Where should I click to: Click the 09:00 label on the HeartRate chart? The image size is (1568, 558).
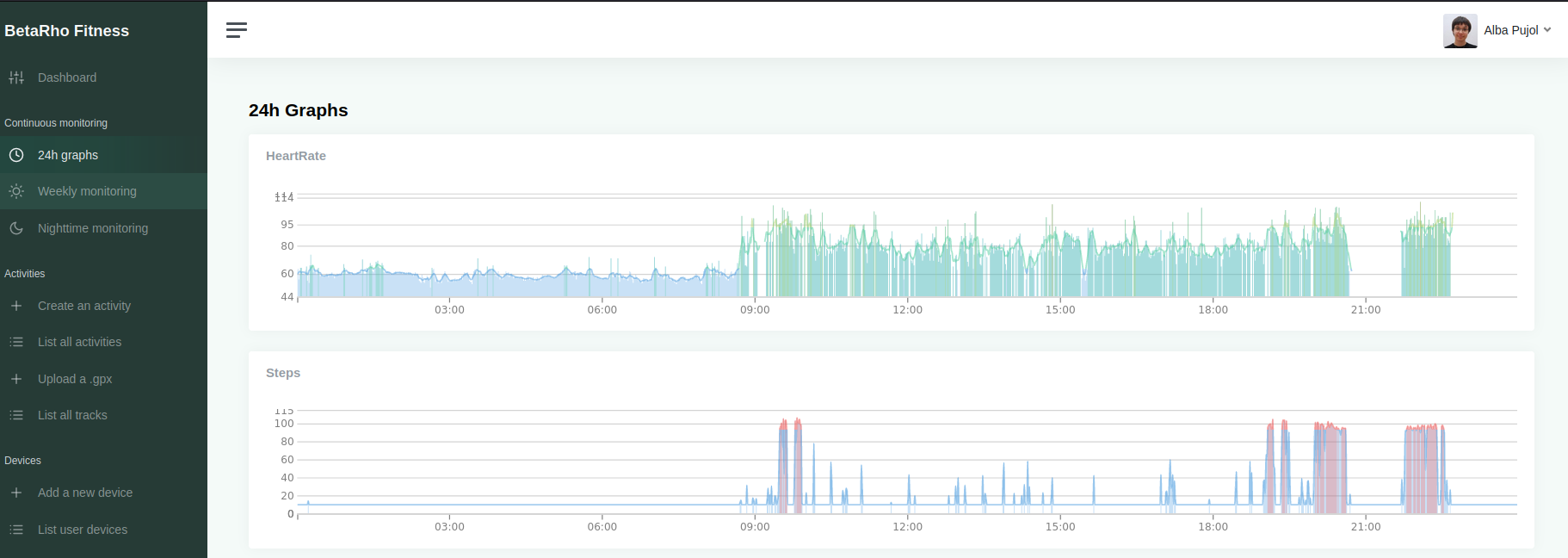click(755, 310)
